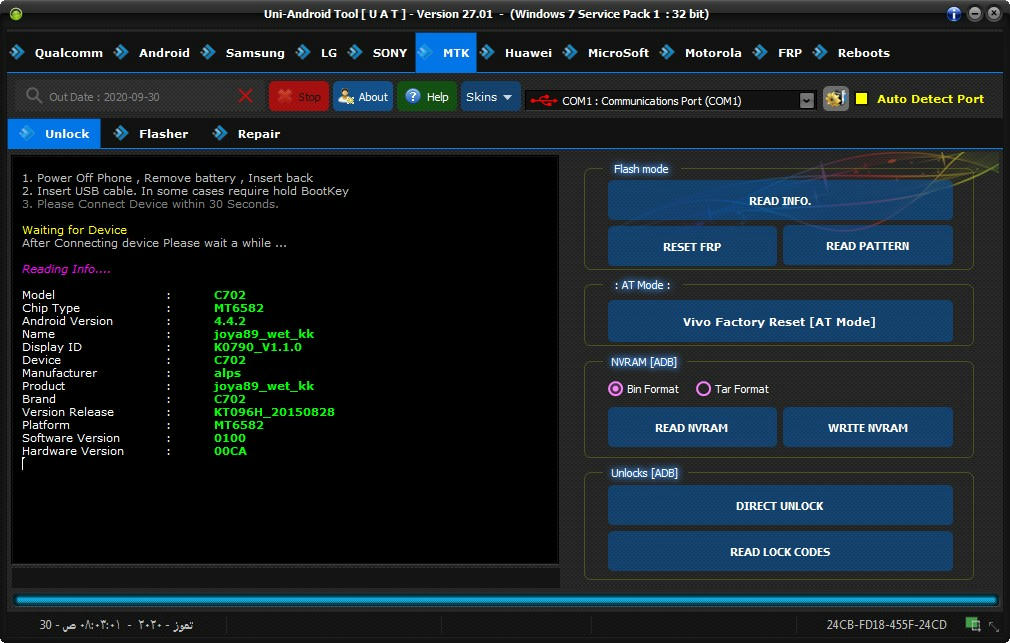Click the Chip Type value MT6582
This screenshot has height=643, width=1010.
(238, 308)
